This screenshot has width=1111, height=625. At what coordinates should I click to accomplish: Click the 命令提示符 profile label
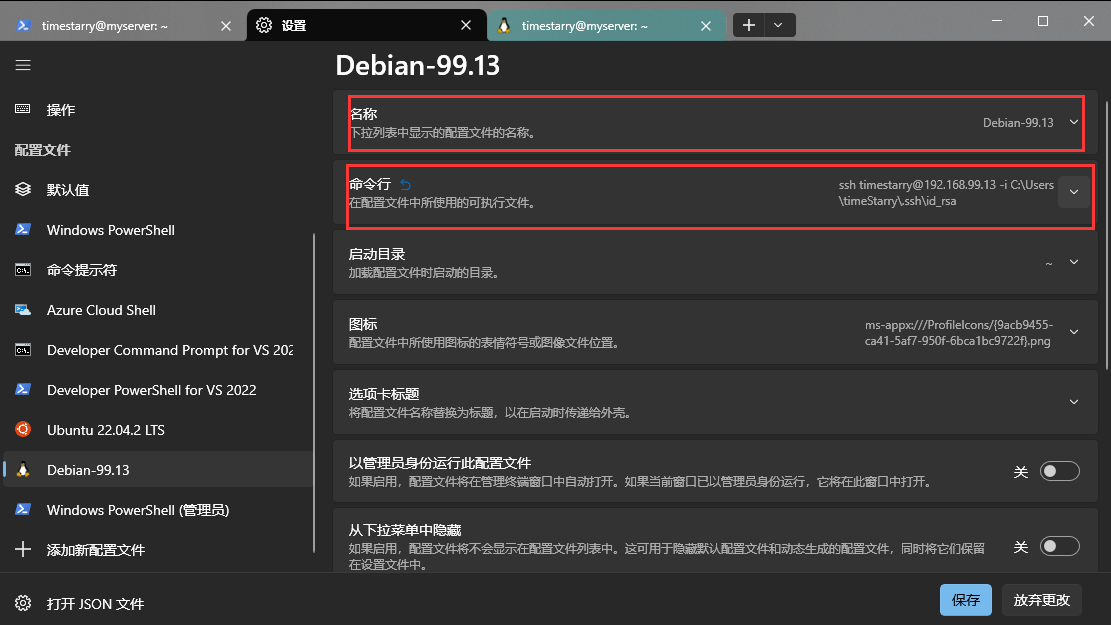click(82, 270)
